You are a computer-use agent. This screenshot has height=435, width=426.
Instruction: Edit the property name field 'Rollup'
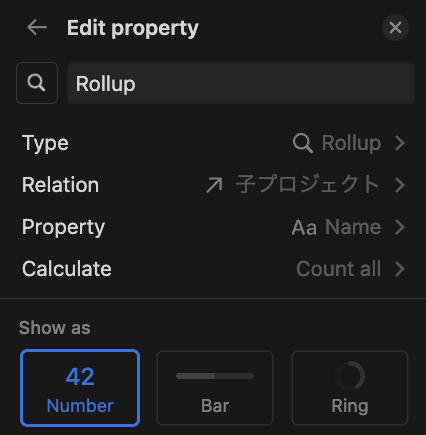click(241, 83)
